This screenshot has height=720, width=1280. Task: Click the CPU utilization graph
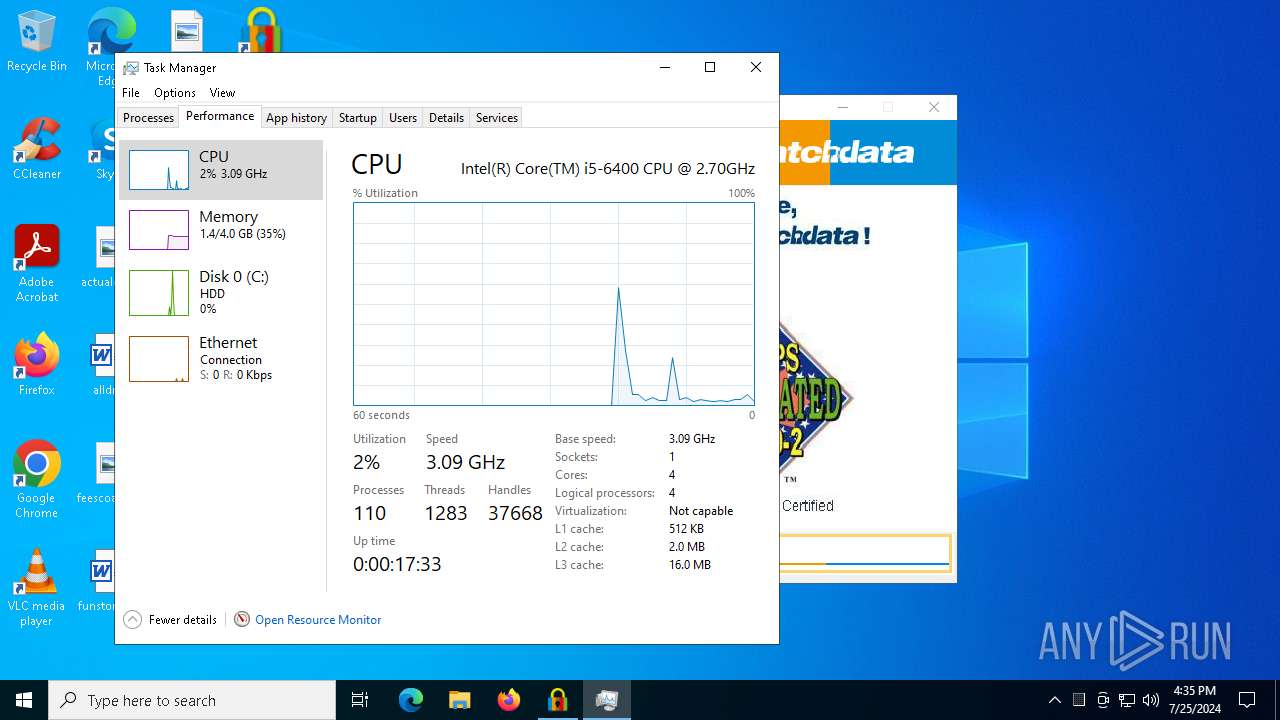(554, 304)
